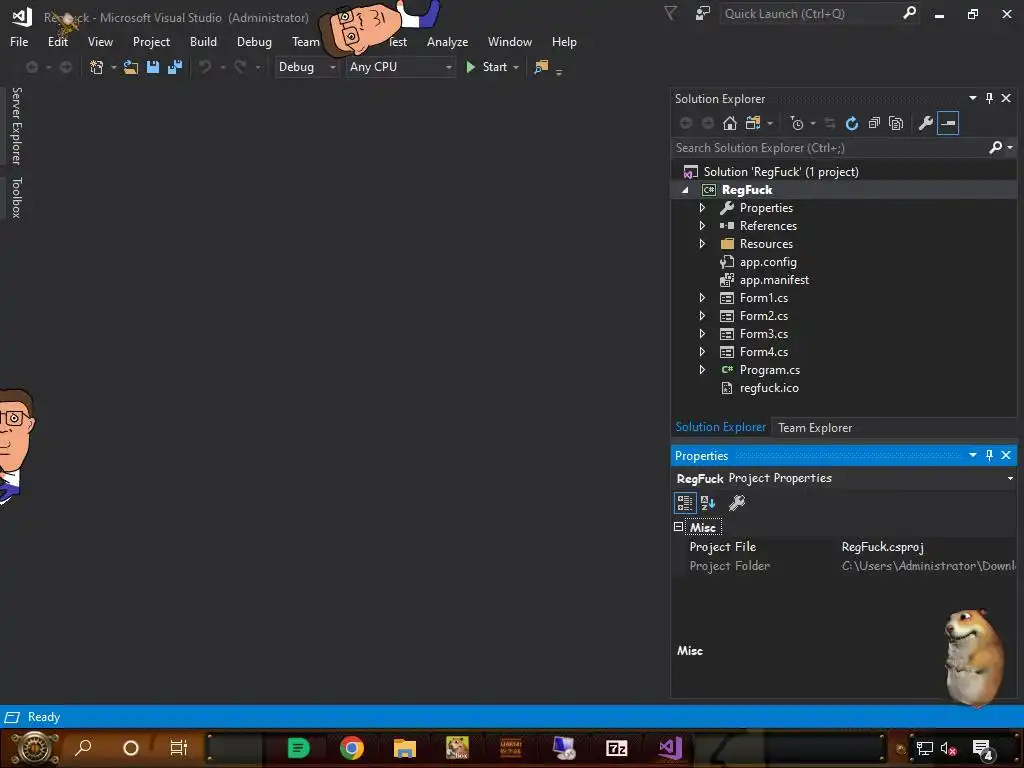Screen dimensions: 1024x768
Task: Click the Save All toolbar icon
Action: [x=175, y=67]
